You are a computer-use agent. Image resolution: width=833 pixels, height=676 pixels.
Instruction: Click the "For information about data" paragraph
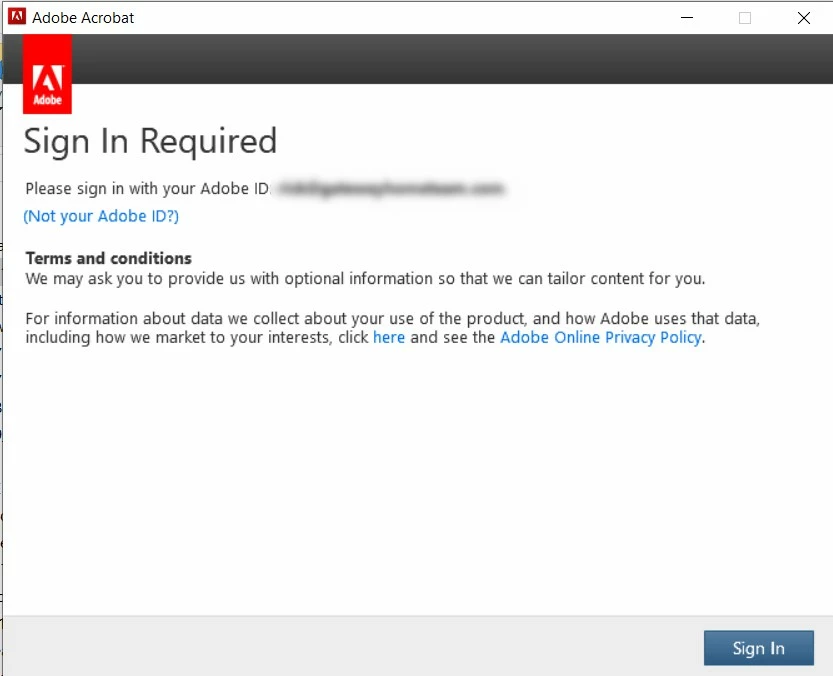pyautogui.click(x=393, y=328)
